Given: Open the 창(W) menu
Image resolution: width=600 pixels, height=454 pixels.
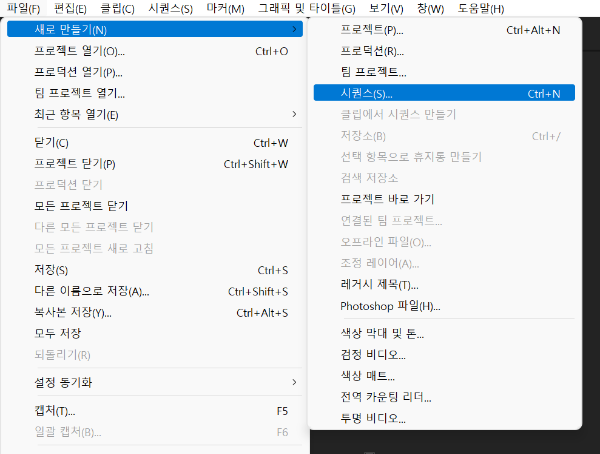Looking at the screenshot, I should (x=430, y=8).
